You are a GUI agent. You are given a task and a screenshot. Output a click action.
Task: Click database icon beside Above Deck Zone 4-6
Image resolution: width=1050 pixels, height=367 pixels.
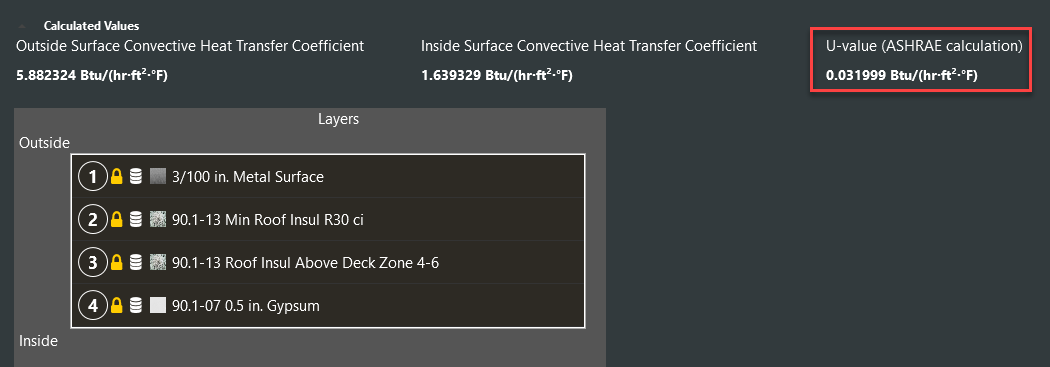136,263
